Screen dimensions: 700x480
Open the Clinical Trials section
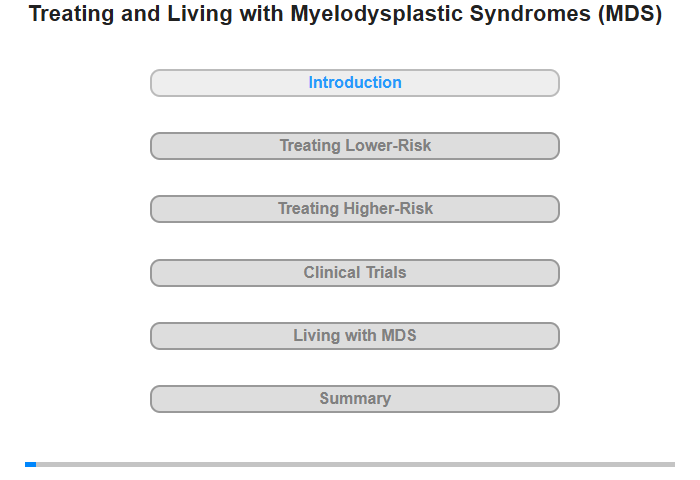tap(355, 273)
